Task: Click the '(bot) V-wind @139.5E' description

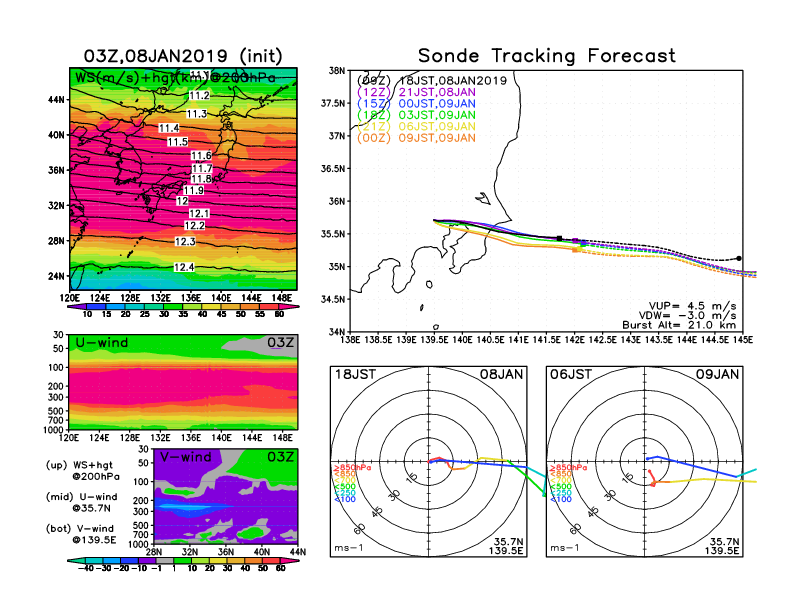Action: [81, 534]
